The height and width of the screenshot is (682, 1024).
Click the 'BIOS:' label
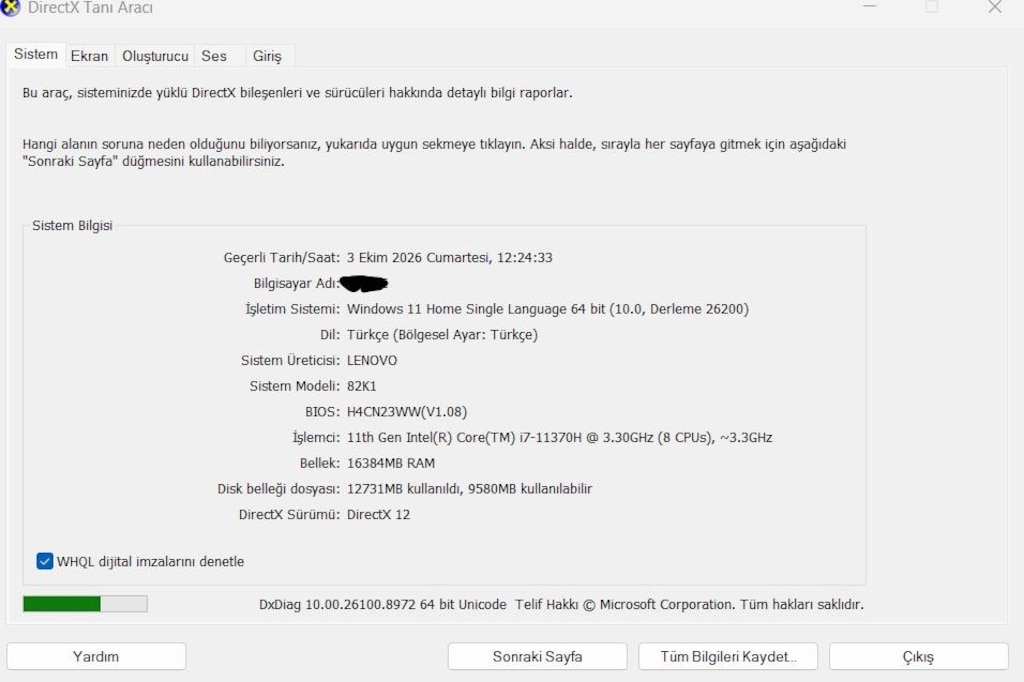323,412
